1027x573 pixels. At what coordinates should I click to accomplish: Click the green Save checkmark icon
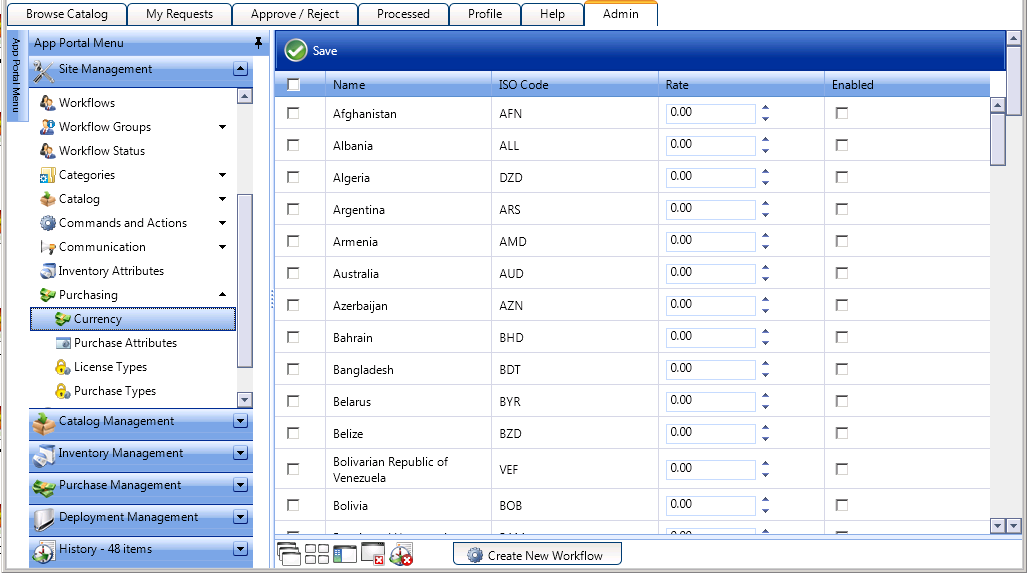tap(296, 50)
